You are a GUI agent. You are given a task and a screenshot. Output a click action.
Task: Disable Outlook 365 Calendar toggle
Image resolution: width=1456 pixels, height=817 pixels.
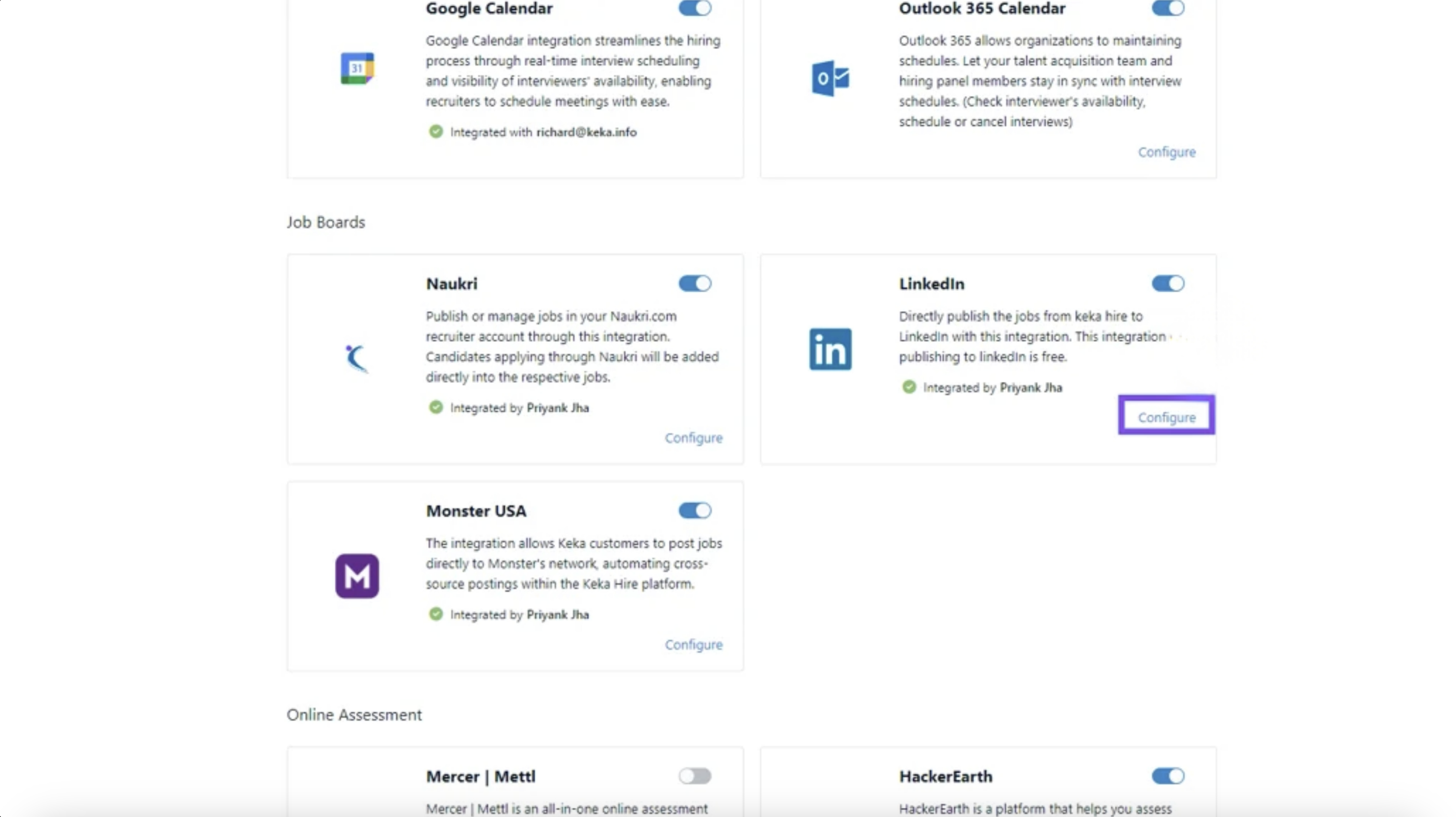1168,9
